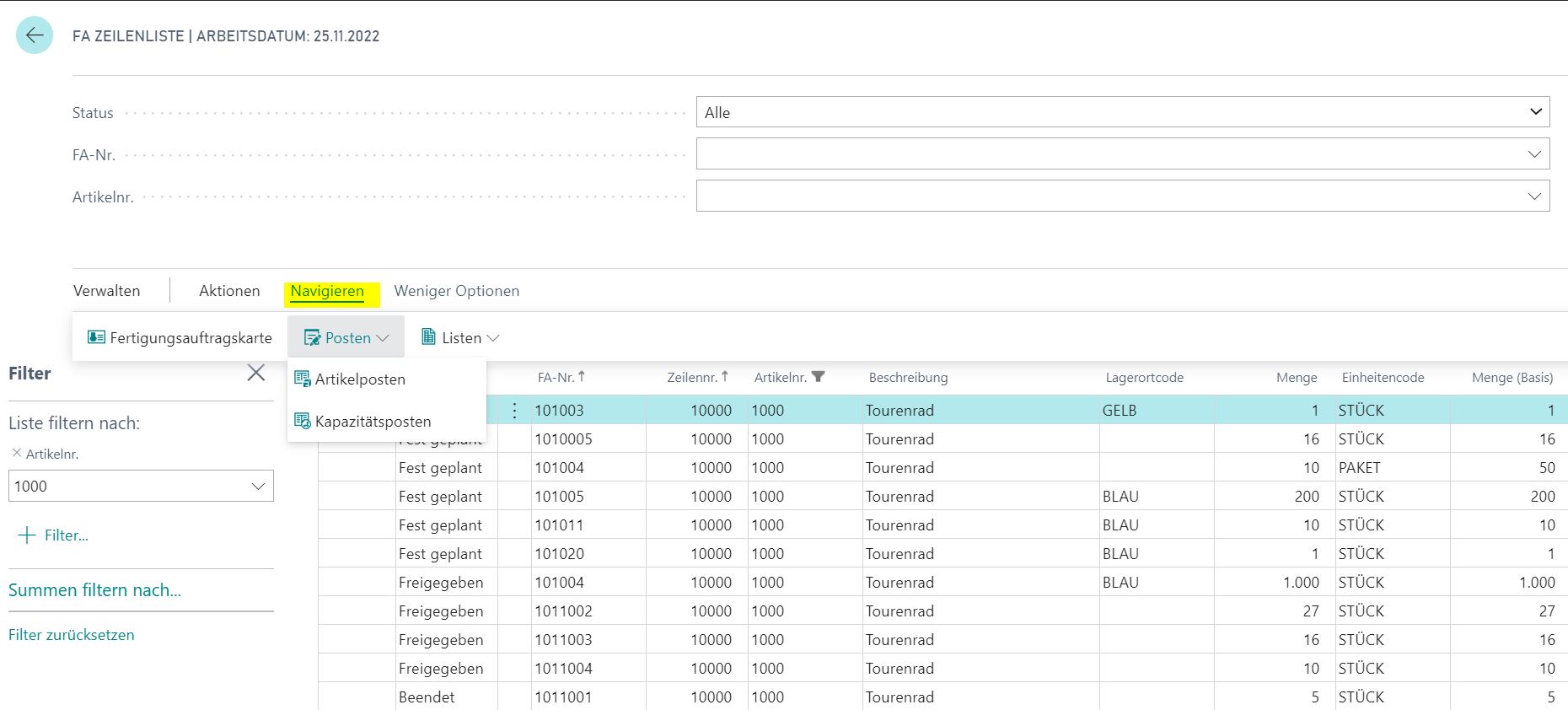Click the Einheitencode column header
This screenshot has width=1568, height=710.
1383,378
